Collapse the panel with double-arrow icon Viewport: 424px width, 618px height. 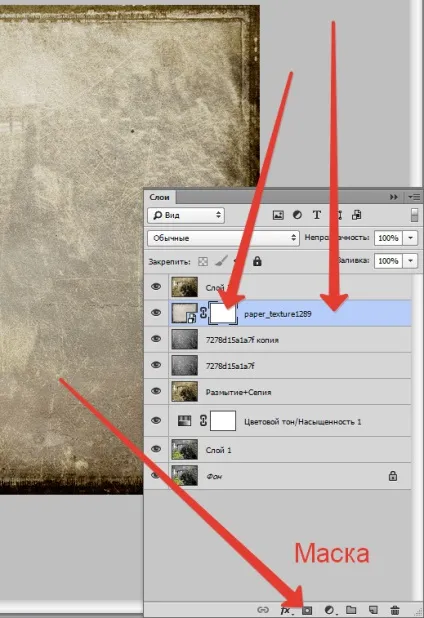tap(394, 197)
